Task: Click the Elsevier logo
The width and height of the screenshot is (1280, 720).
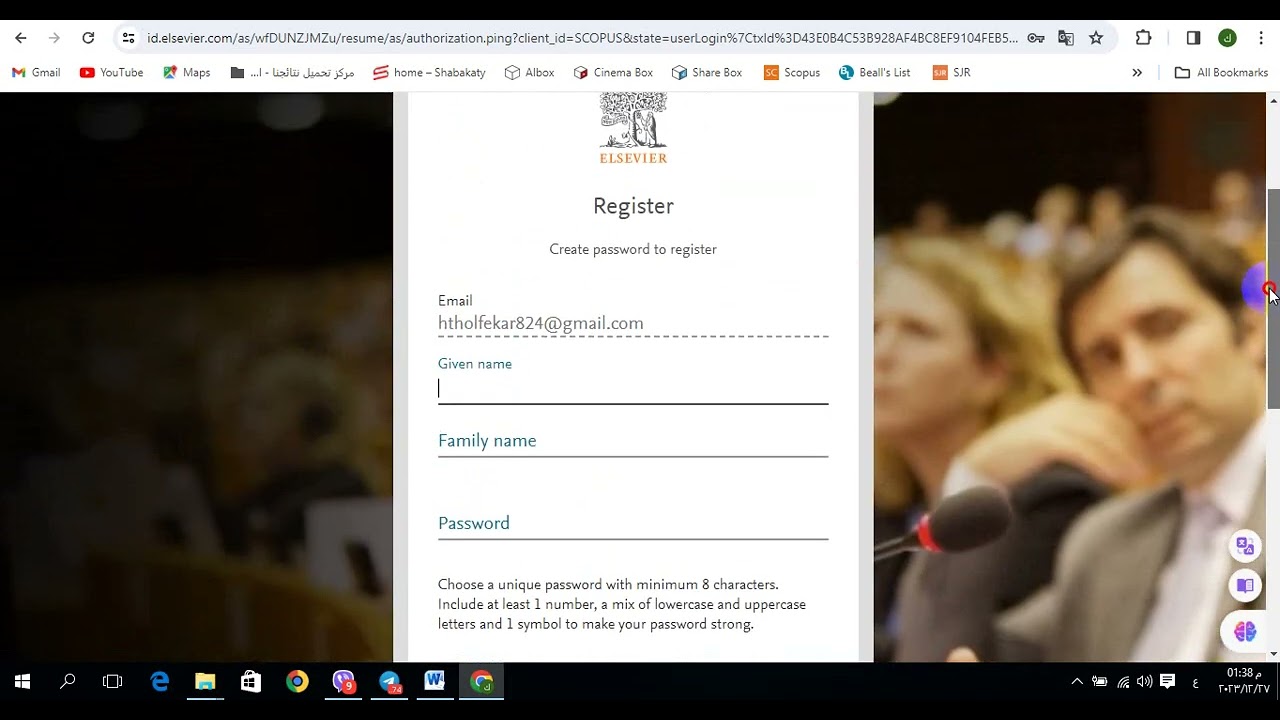Action: [x=633, y=128]
